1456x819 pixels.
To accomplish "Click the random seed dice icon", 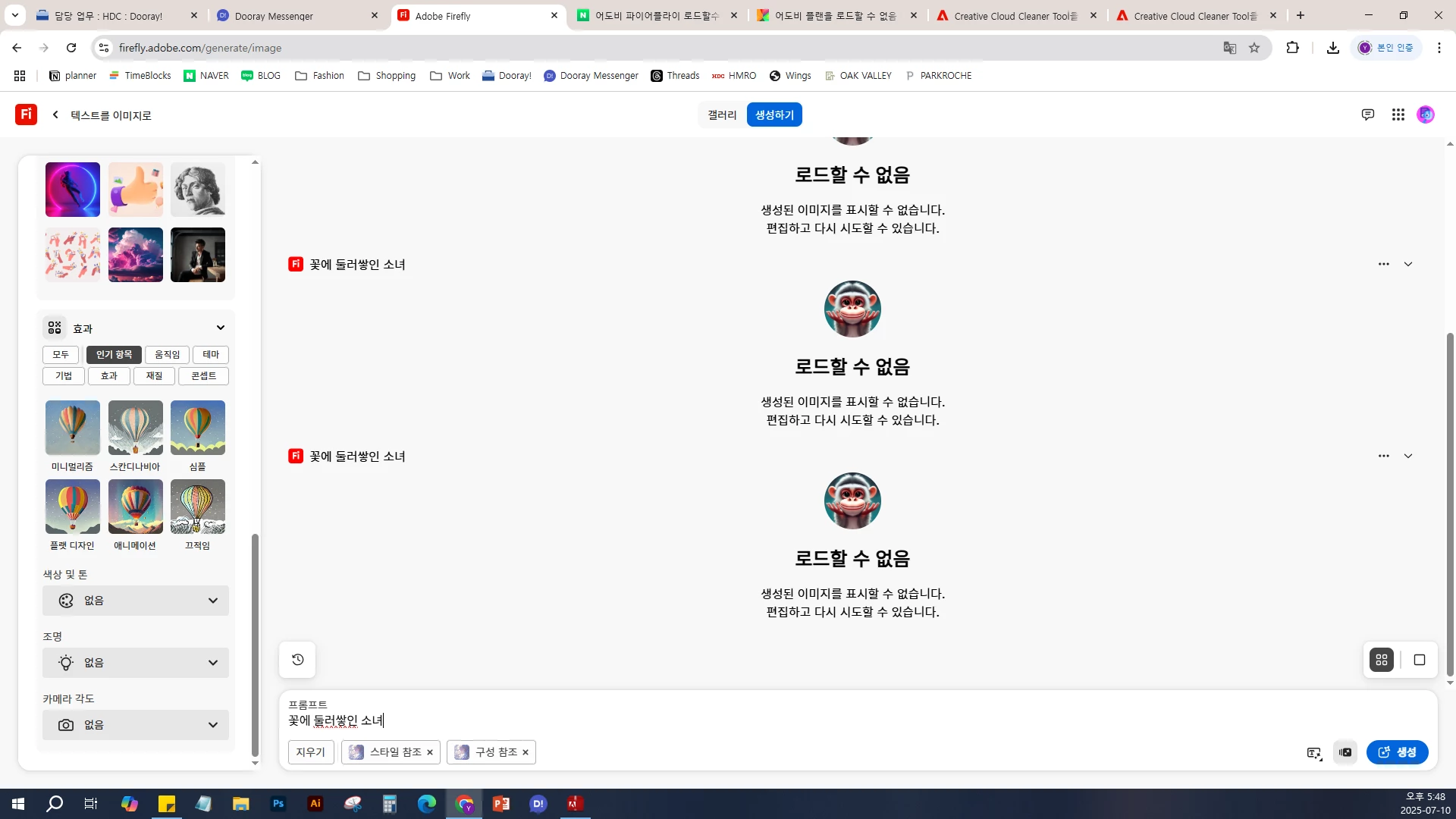I will (1345, 753).
